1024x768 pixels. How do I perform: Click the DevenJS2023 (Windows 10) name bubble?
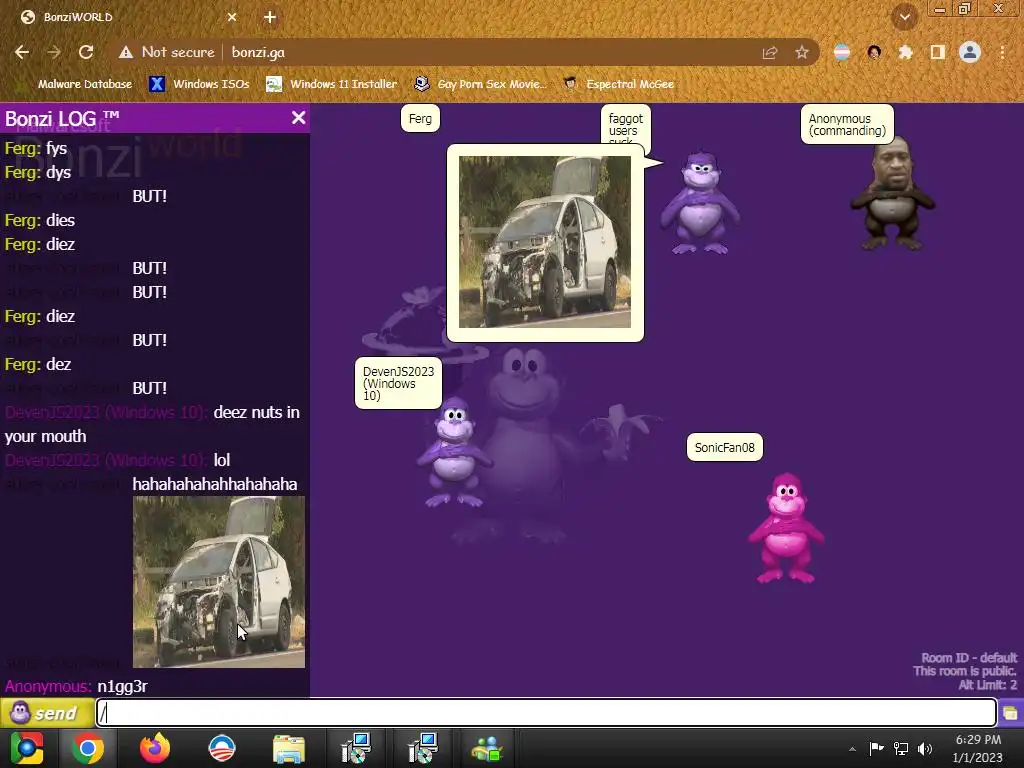398,383
